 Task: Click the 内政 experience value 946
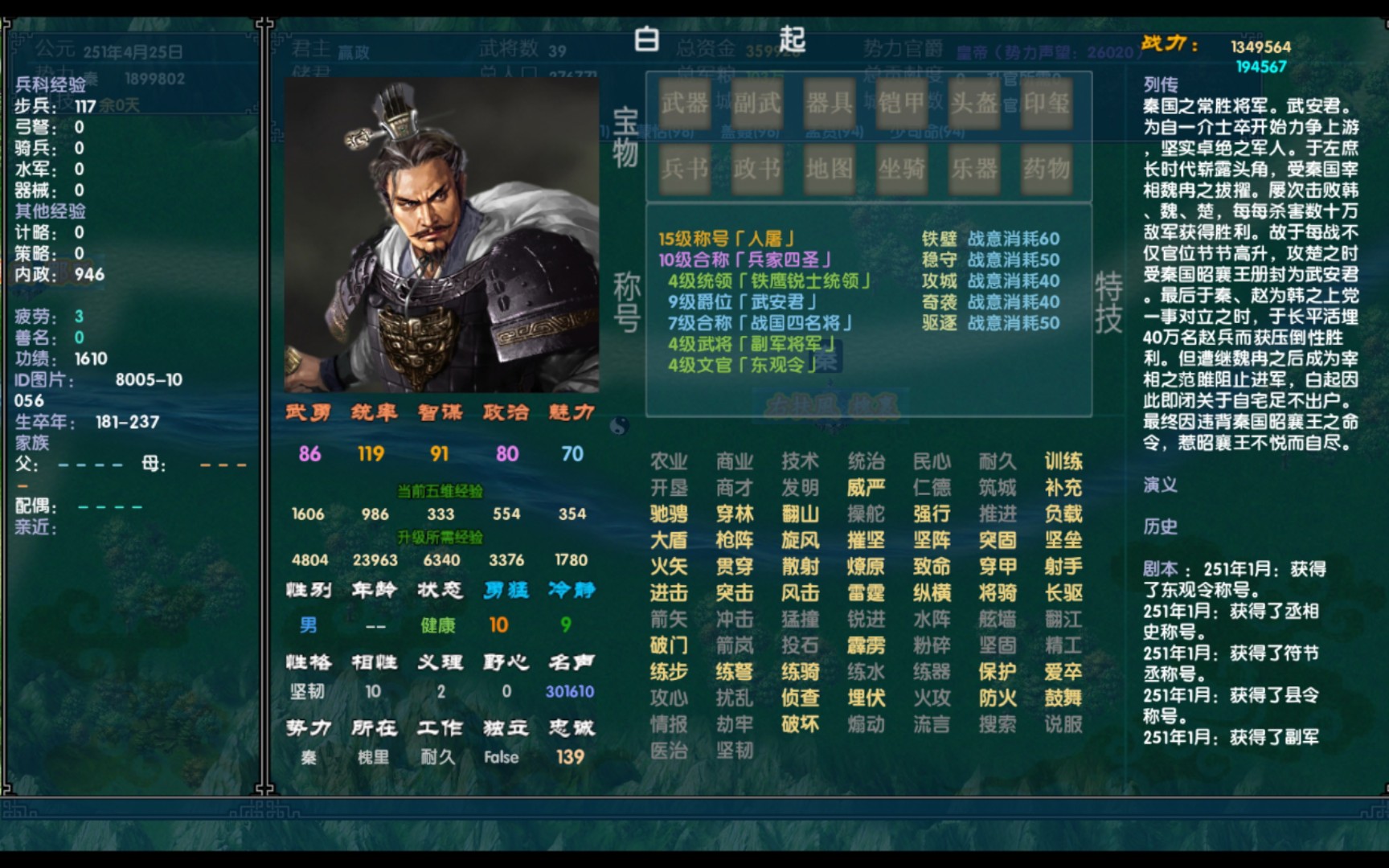pyautogui.click(x=89, y=274)
